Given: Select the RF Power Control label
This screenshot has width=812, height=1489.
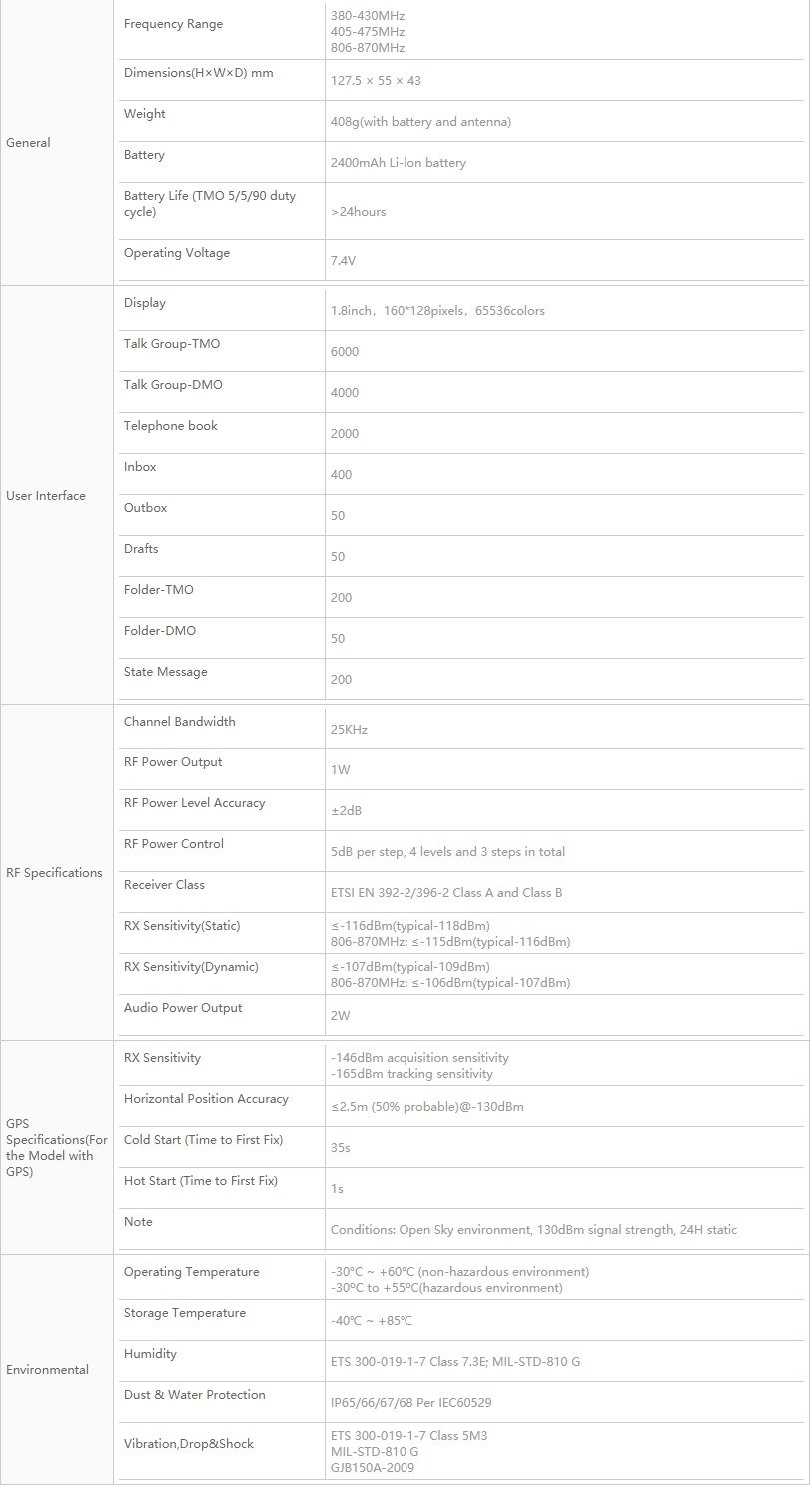Looking at the screenshot, I should (174, 844).
